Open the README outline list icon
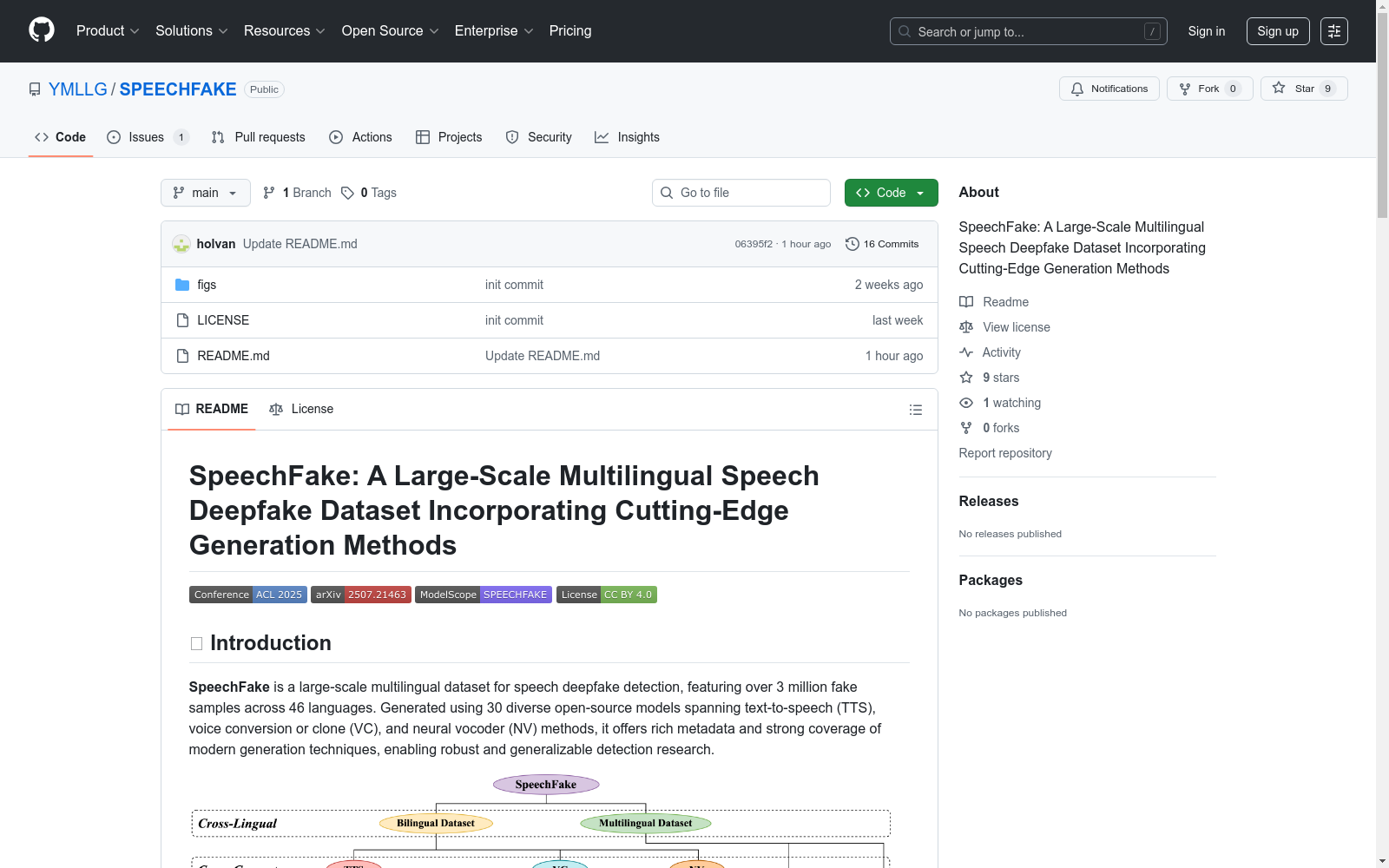 click(915, 410)
